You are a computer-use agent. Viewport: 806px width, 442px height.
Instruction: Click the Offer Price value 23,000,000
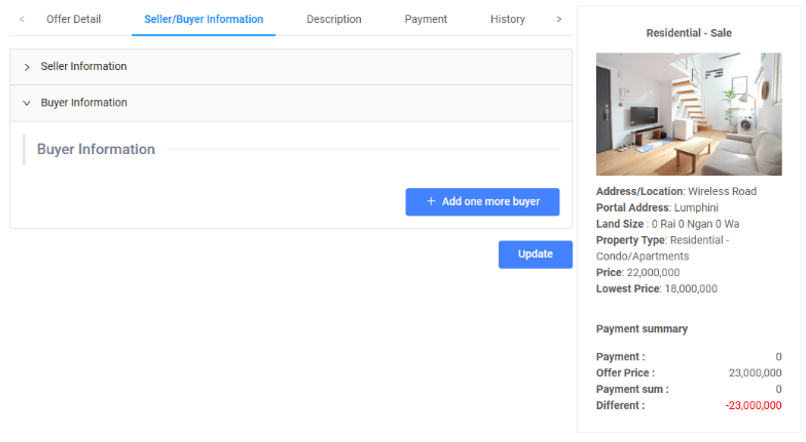click(755, 373)
